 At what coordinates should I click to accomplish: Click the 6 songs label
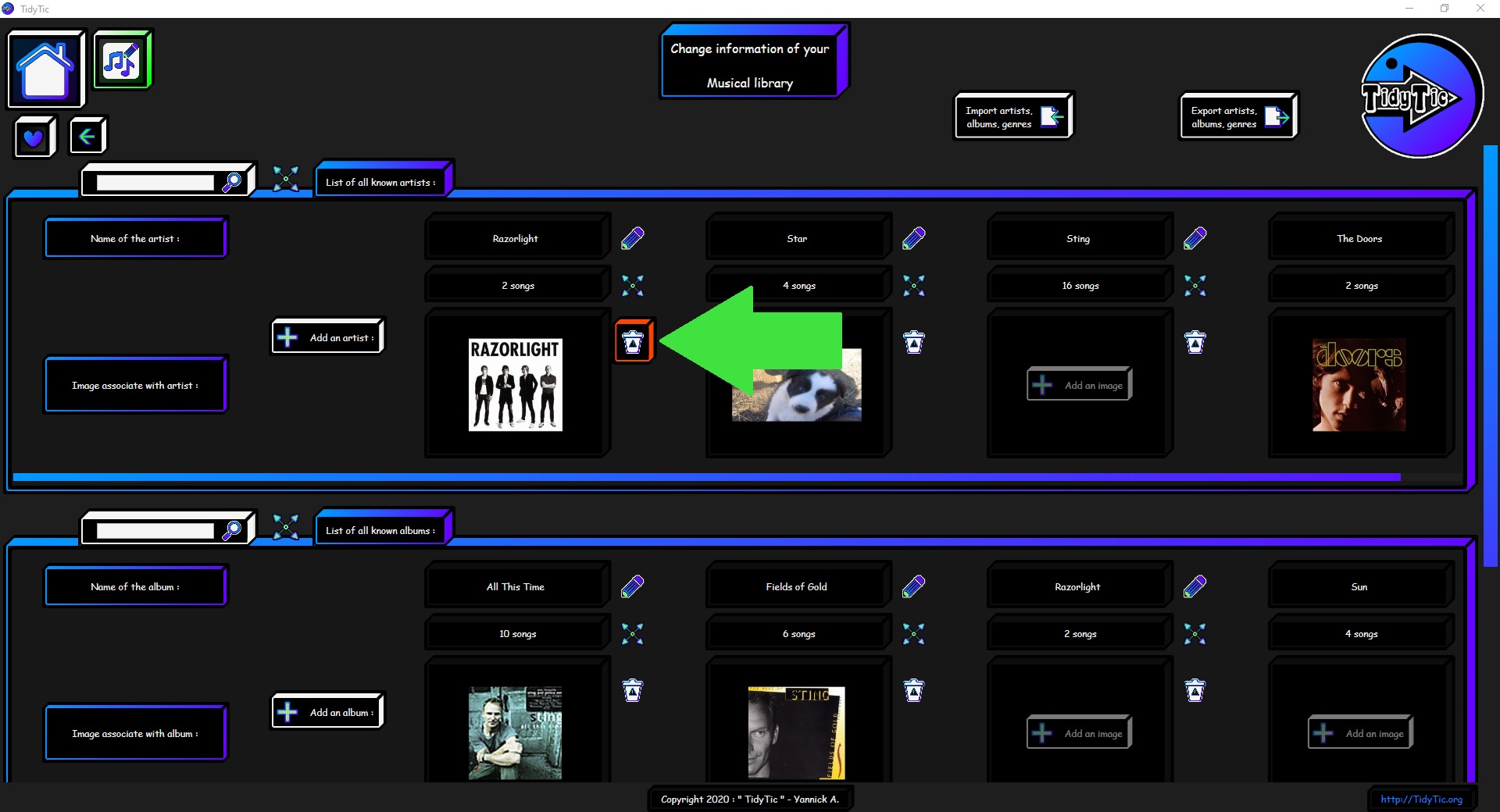[798, 633]
